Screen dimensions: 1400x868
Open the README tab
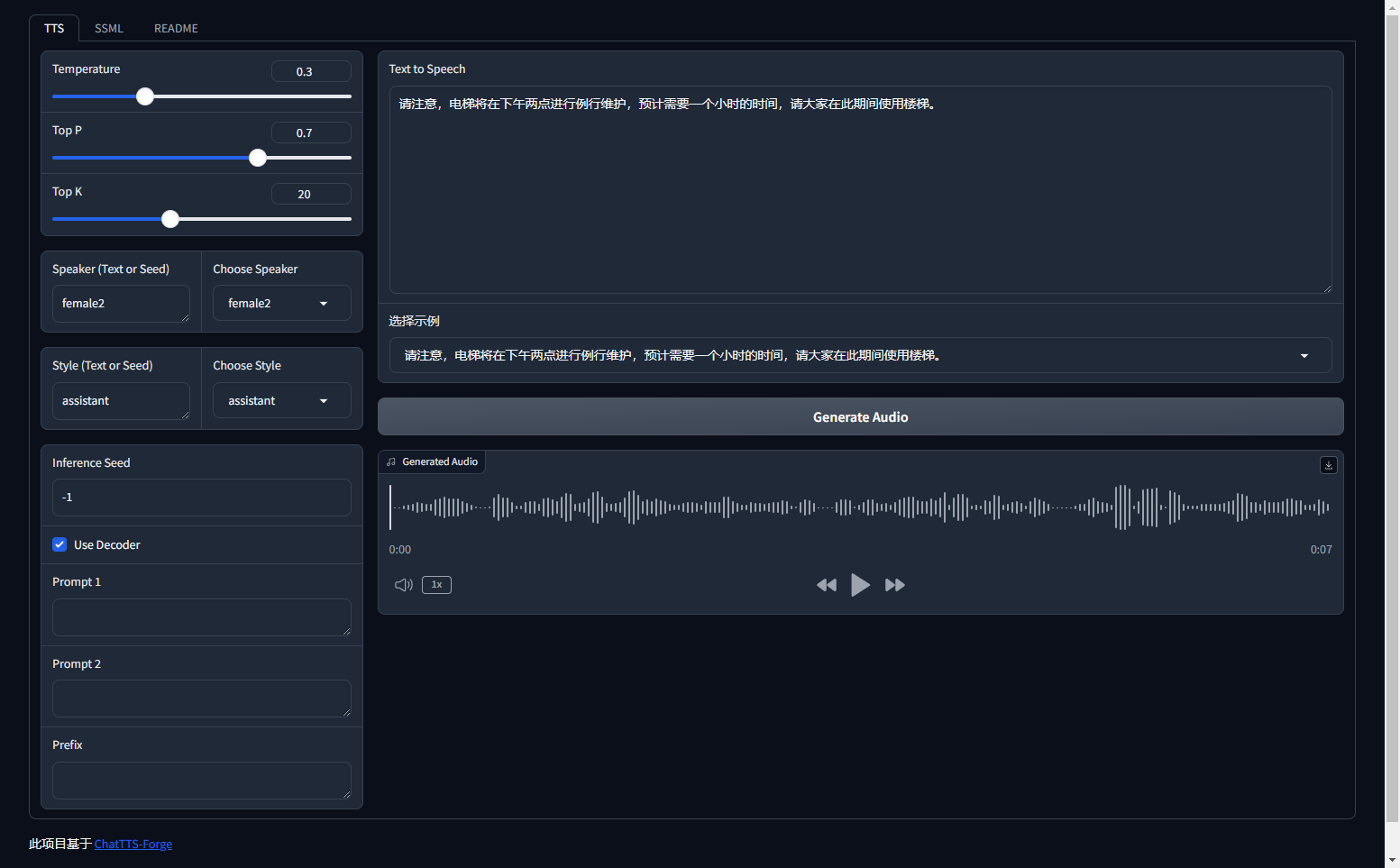click(x=176, y=29)
